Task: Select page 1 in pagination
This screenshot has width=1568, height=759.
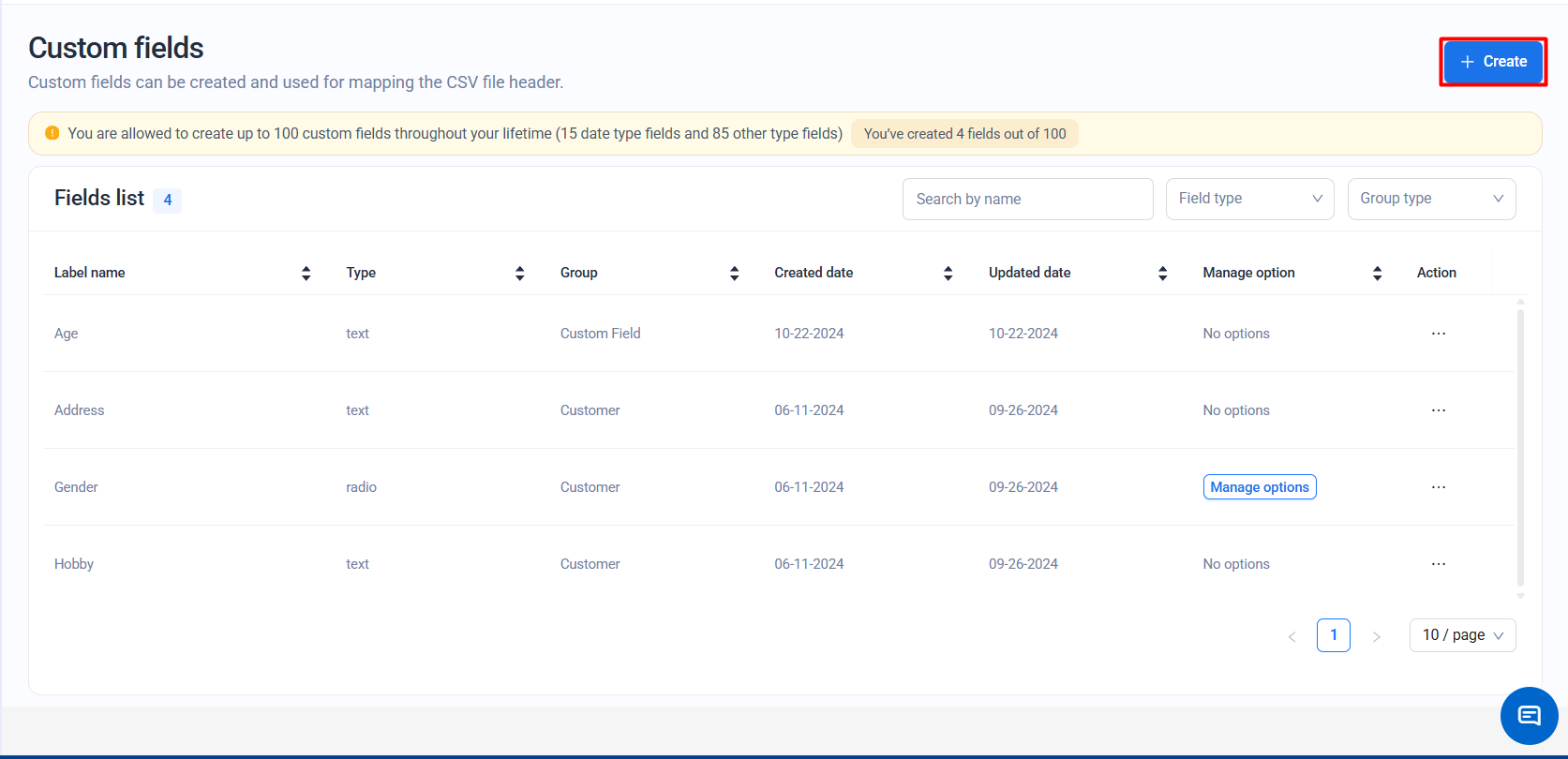Action: (x=1333, y=635)
